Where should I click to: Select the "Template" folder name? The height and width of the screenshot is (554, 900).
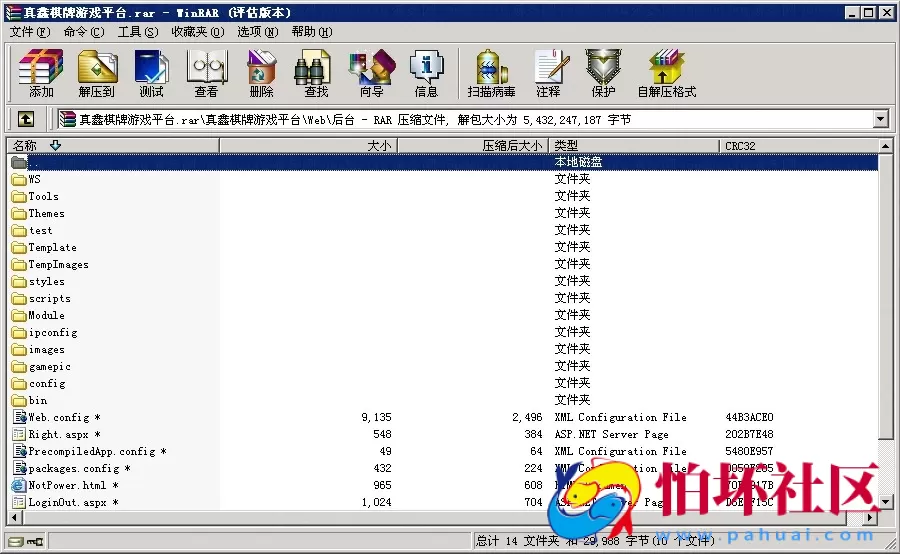pyautogui.click(x=52, y=247)
